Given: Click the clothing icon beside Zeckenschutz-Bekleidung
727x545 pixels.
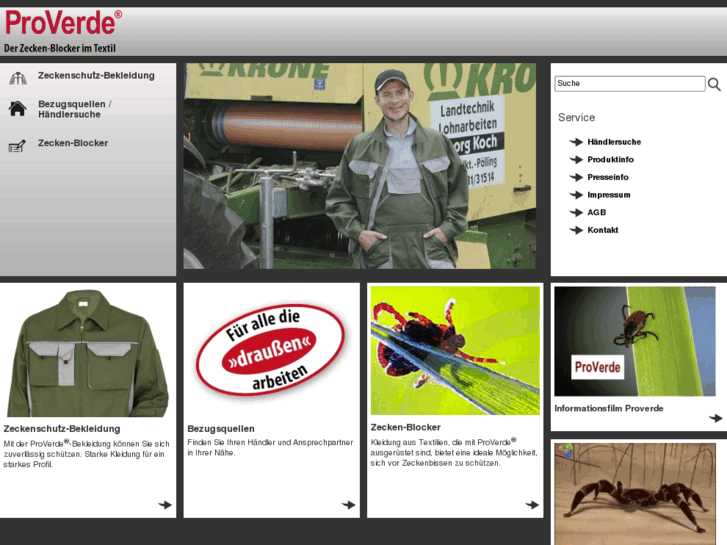Looking at the screenshot, I should (18, 78).
